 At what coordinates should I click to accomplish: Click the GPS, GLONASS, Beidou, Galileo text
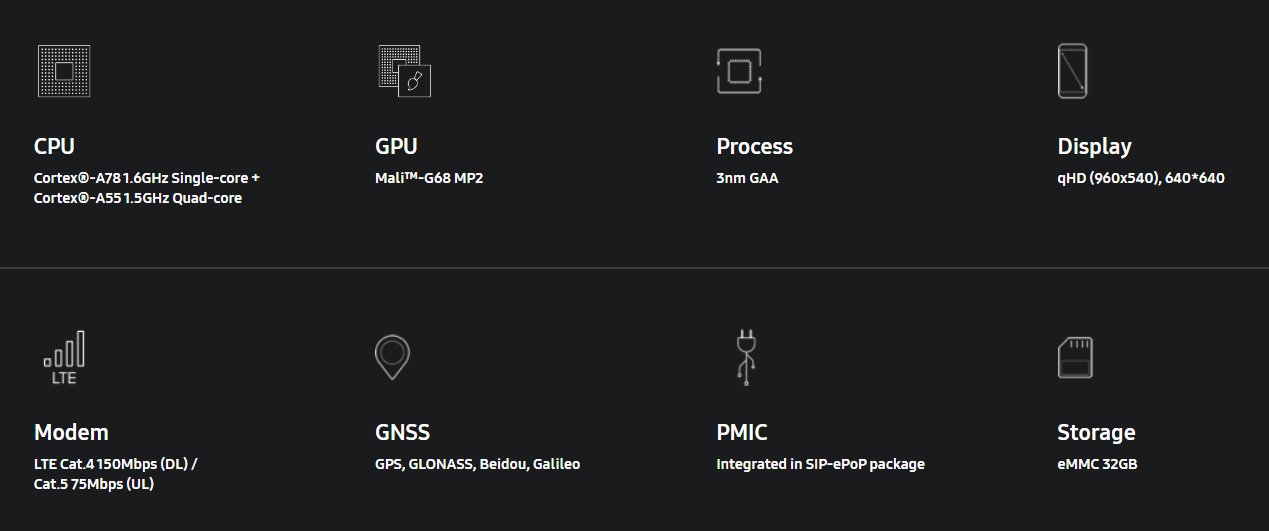478,464
